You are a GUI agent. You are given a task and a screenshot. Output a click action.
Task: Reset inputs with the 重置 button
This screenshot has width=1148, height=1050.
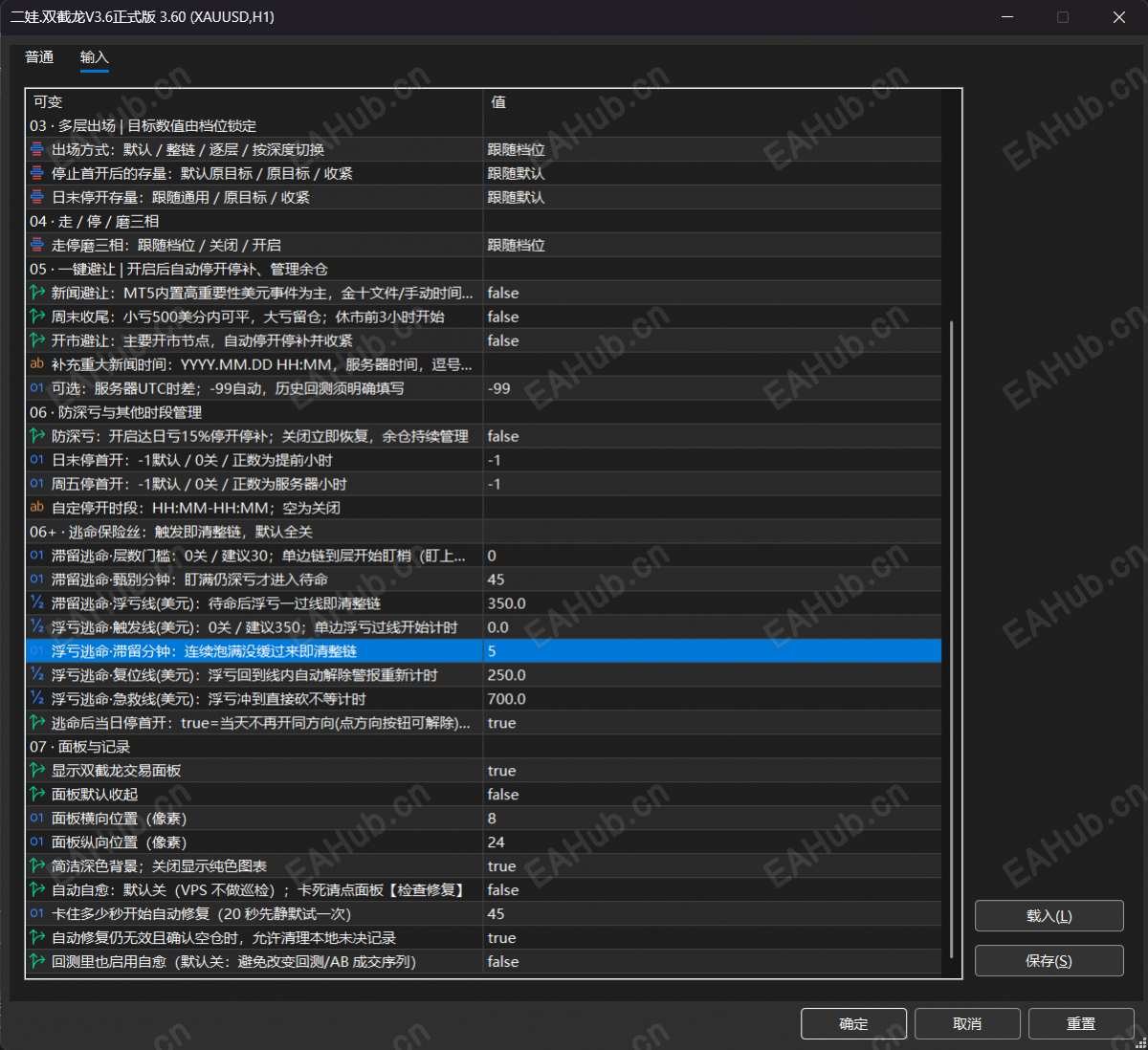[x=1081, y=1023]
